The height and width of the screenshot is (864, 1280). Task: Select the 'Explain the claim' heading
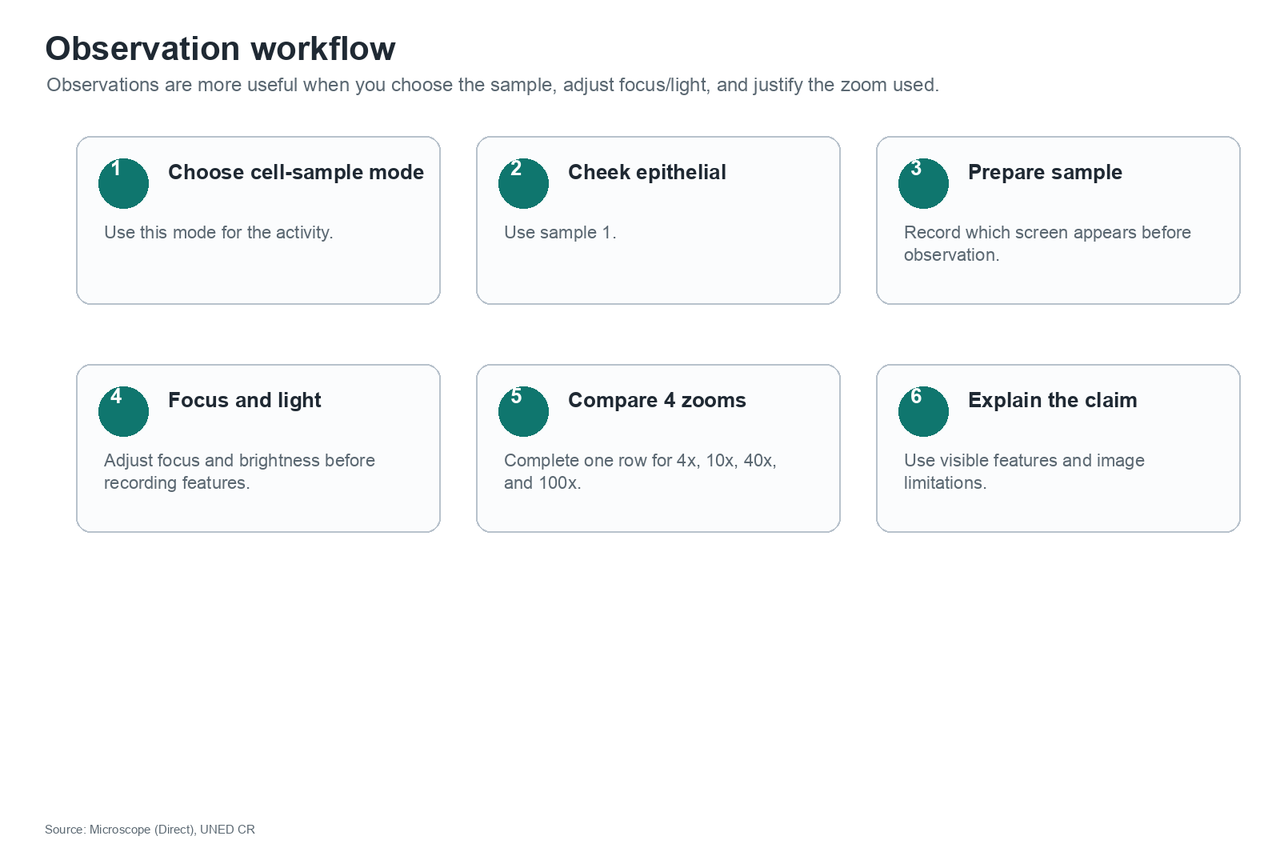[1052, 400]
